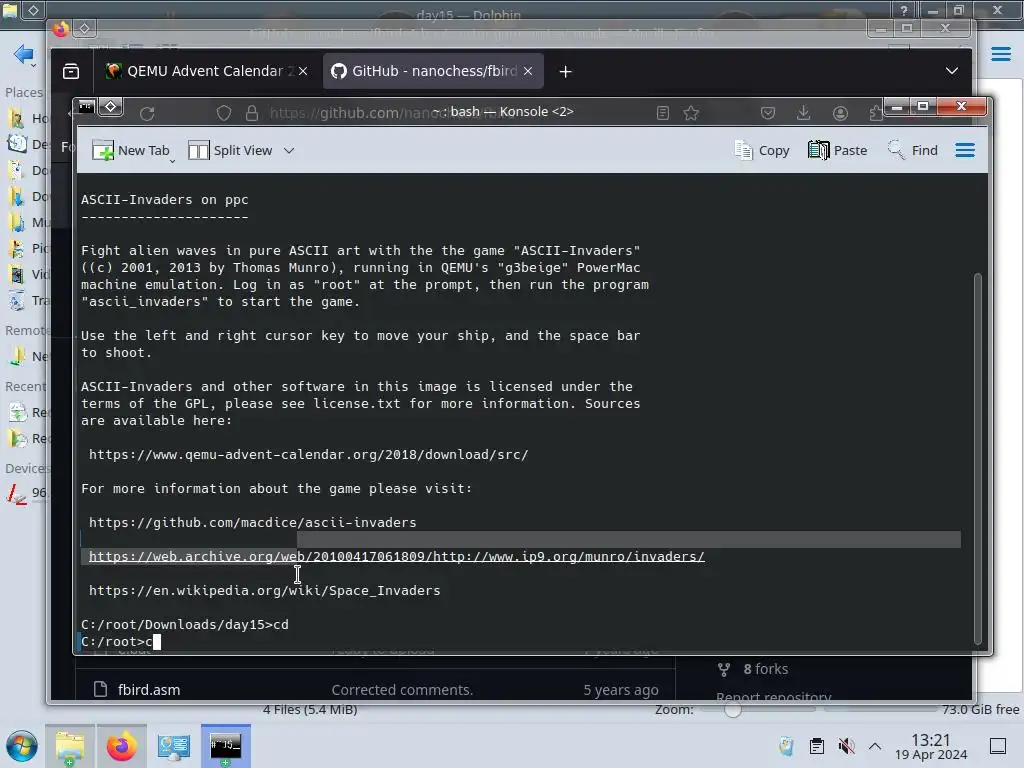Image resolution: width=1024 pixels, height=768 pixels.
Task: Open a new Firefox tab with plus button
Action: tap(566, 71)
